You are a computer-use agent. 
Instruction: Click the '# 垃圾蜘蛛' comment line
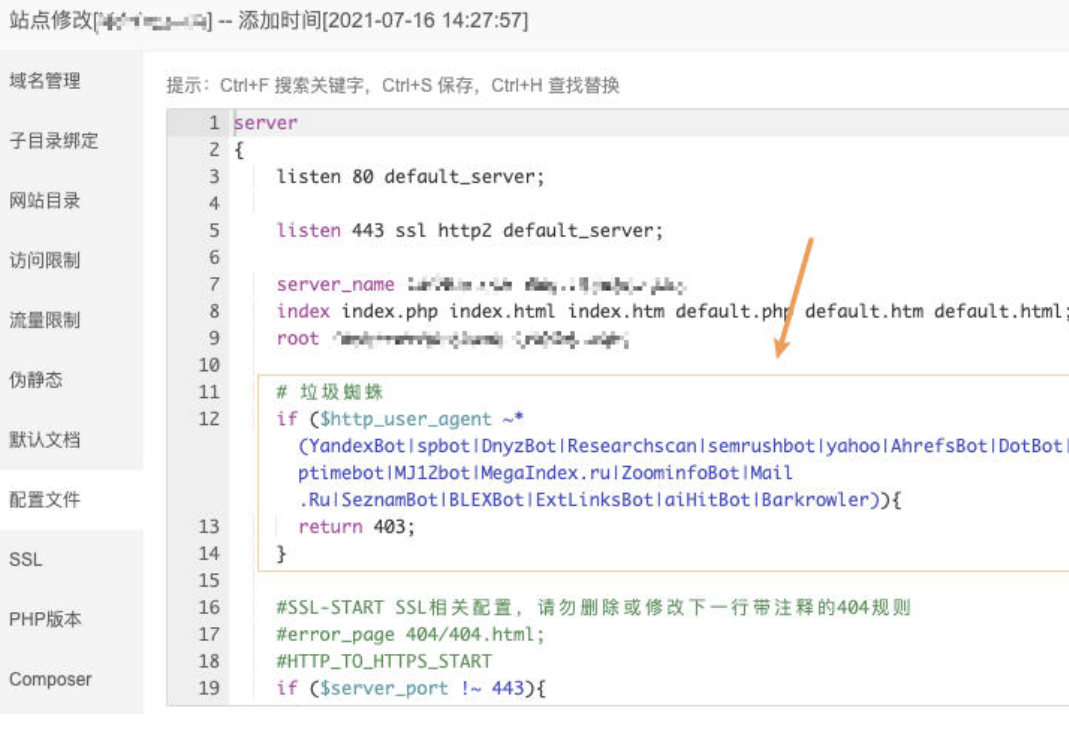click(330, 392)
